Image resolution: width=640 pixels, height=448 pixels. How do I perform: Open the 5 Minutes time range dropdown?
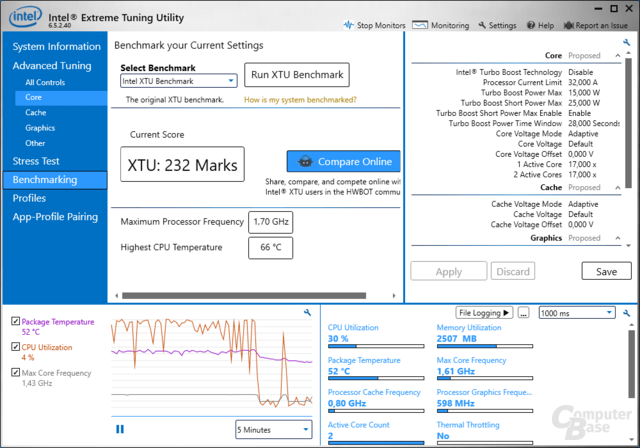point(273,429)
